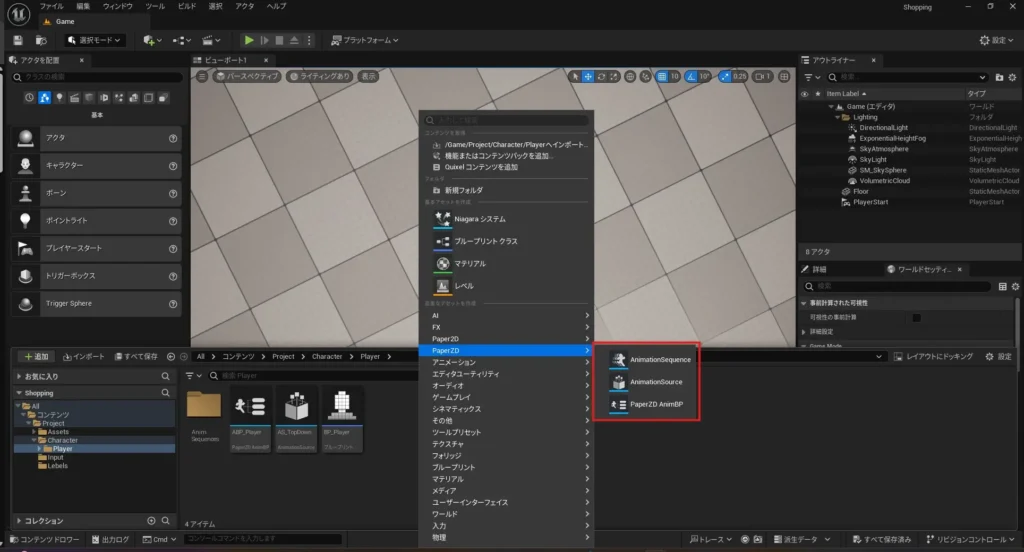Select the Trigger Sphere item

click(97, 304)
